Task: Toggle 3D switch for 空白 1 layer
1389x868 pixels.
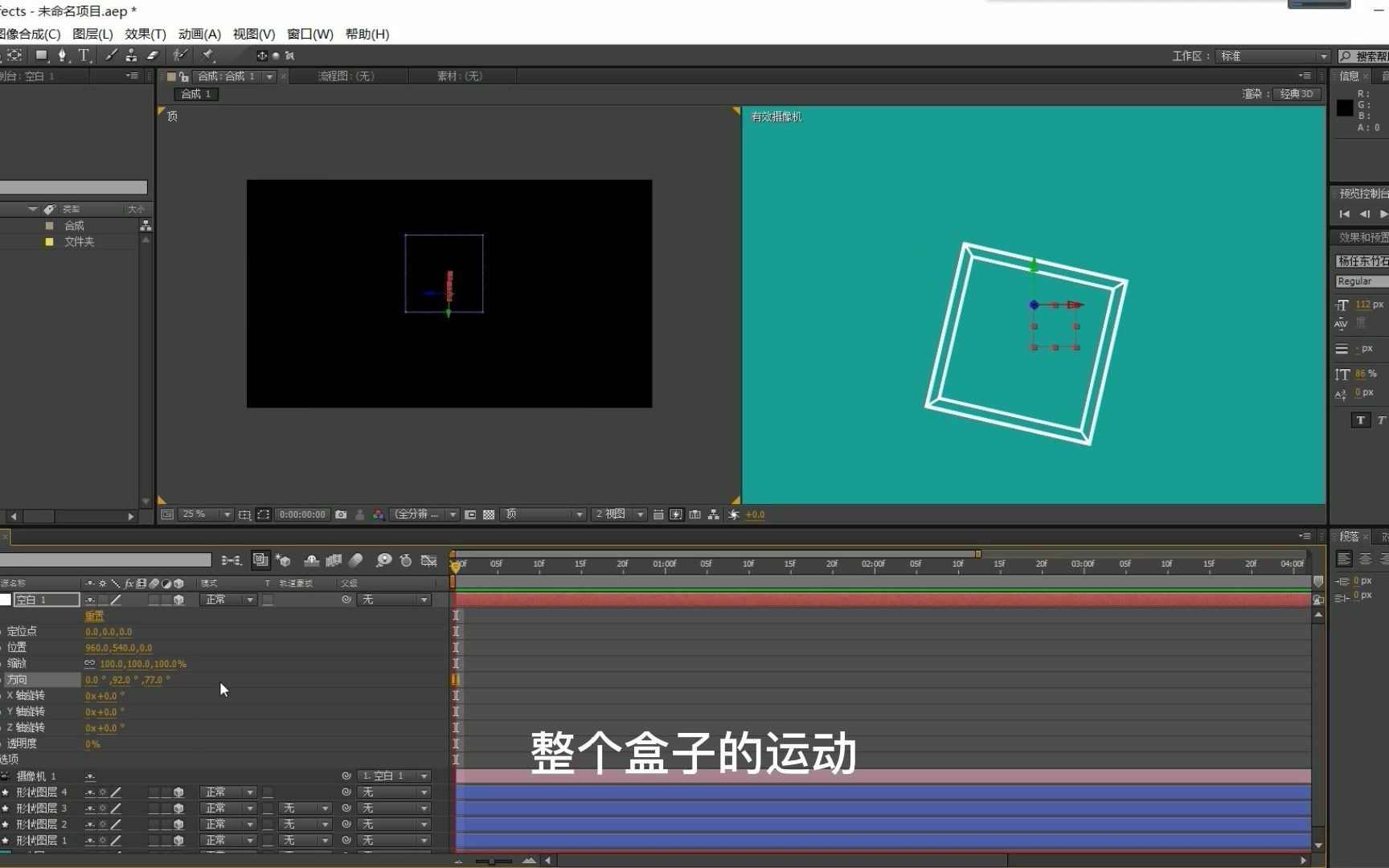Action: [x=178, y=600]
